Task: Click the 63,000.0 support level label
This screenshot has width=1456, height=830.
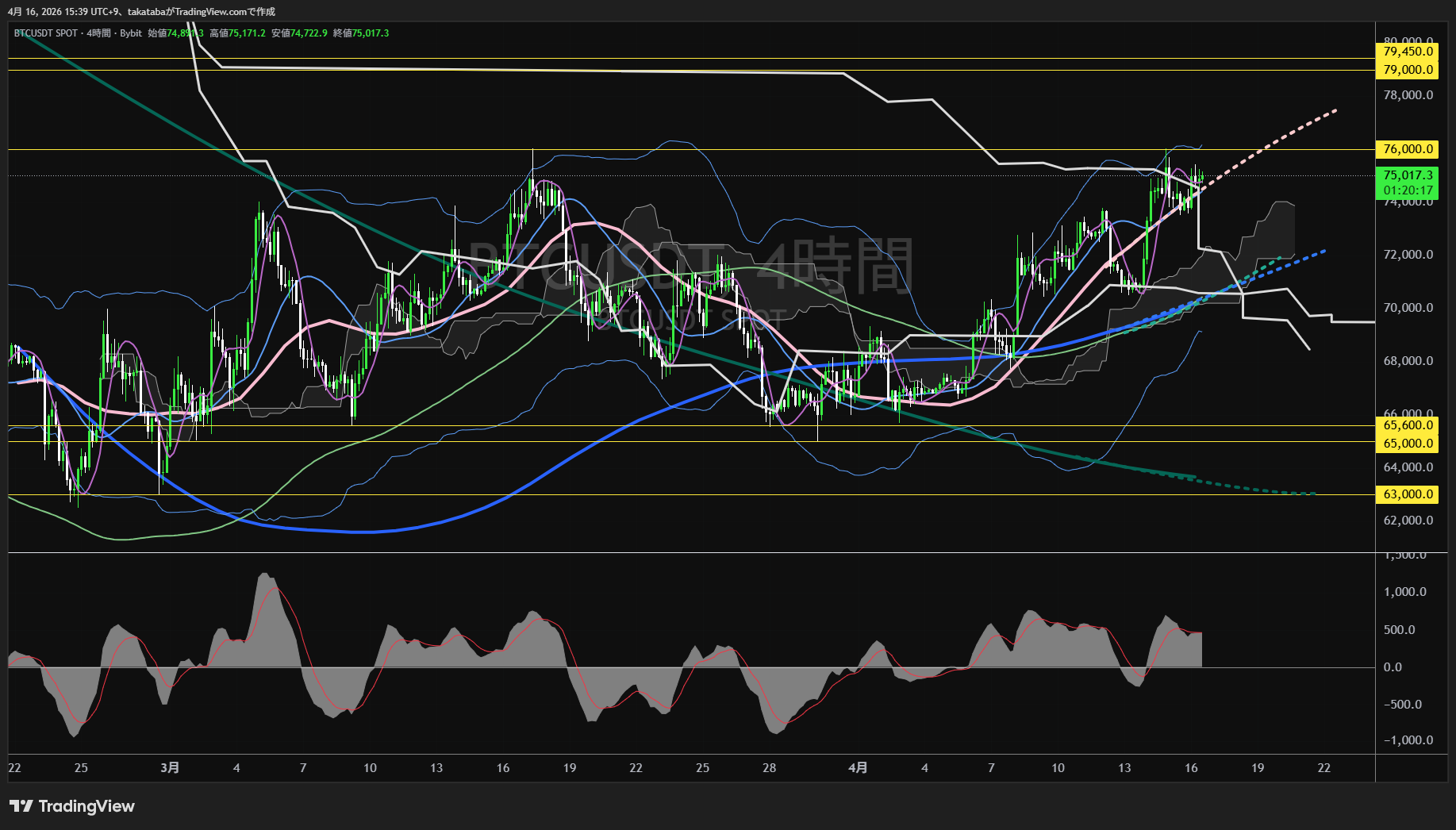Action: point(1408,494)
